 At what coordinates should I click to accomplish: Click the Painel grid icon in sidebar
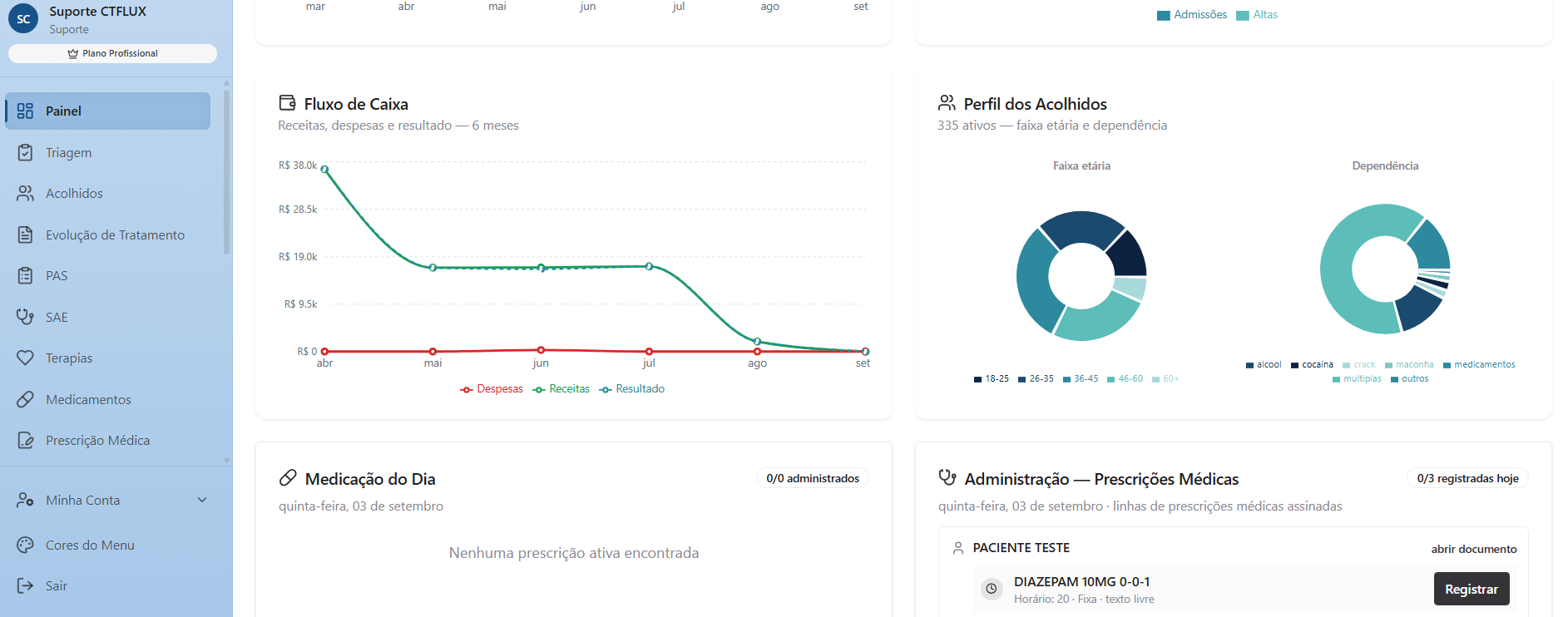click(x=25, y=111)
